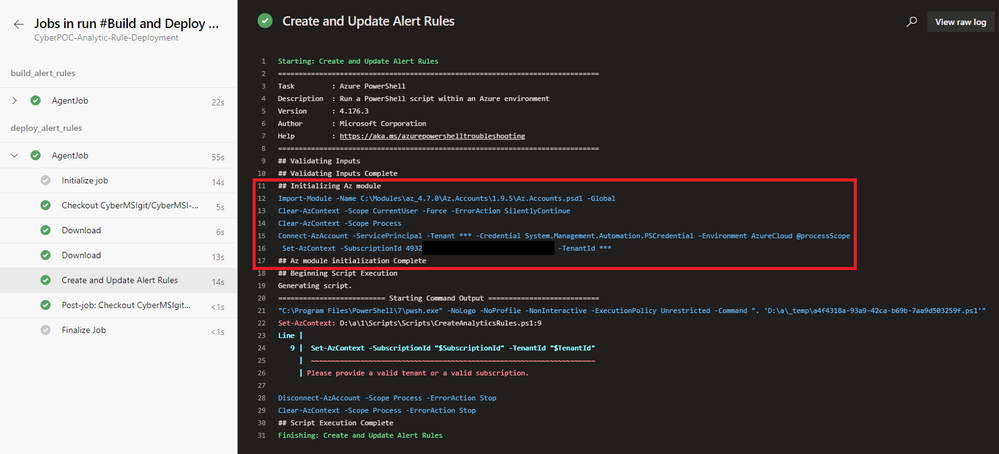Open the log search magnifier icon
The height and width of the screenshot is (454, 999).
[912, 22]
